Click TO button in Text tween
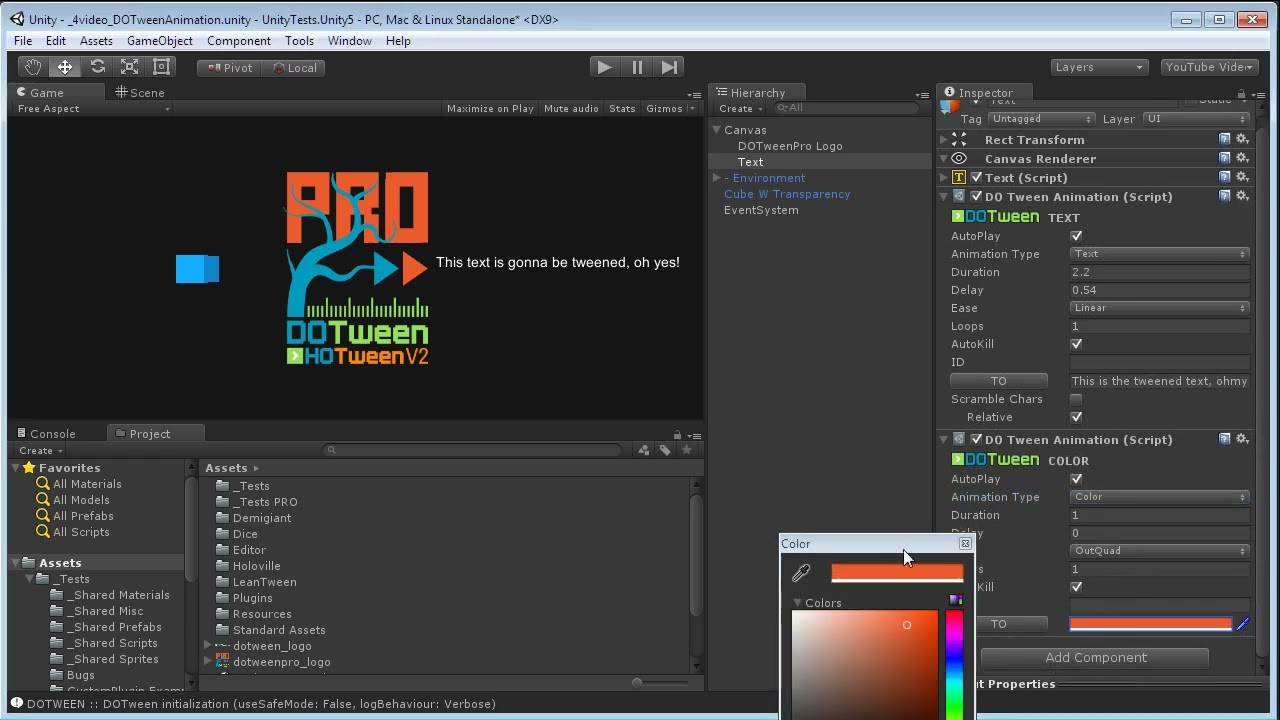 [x=998, y=381]
